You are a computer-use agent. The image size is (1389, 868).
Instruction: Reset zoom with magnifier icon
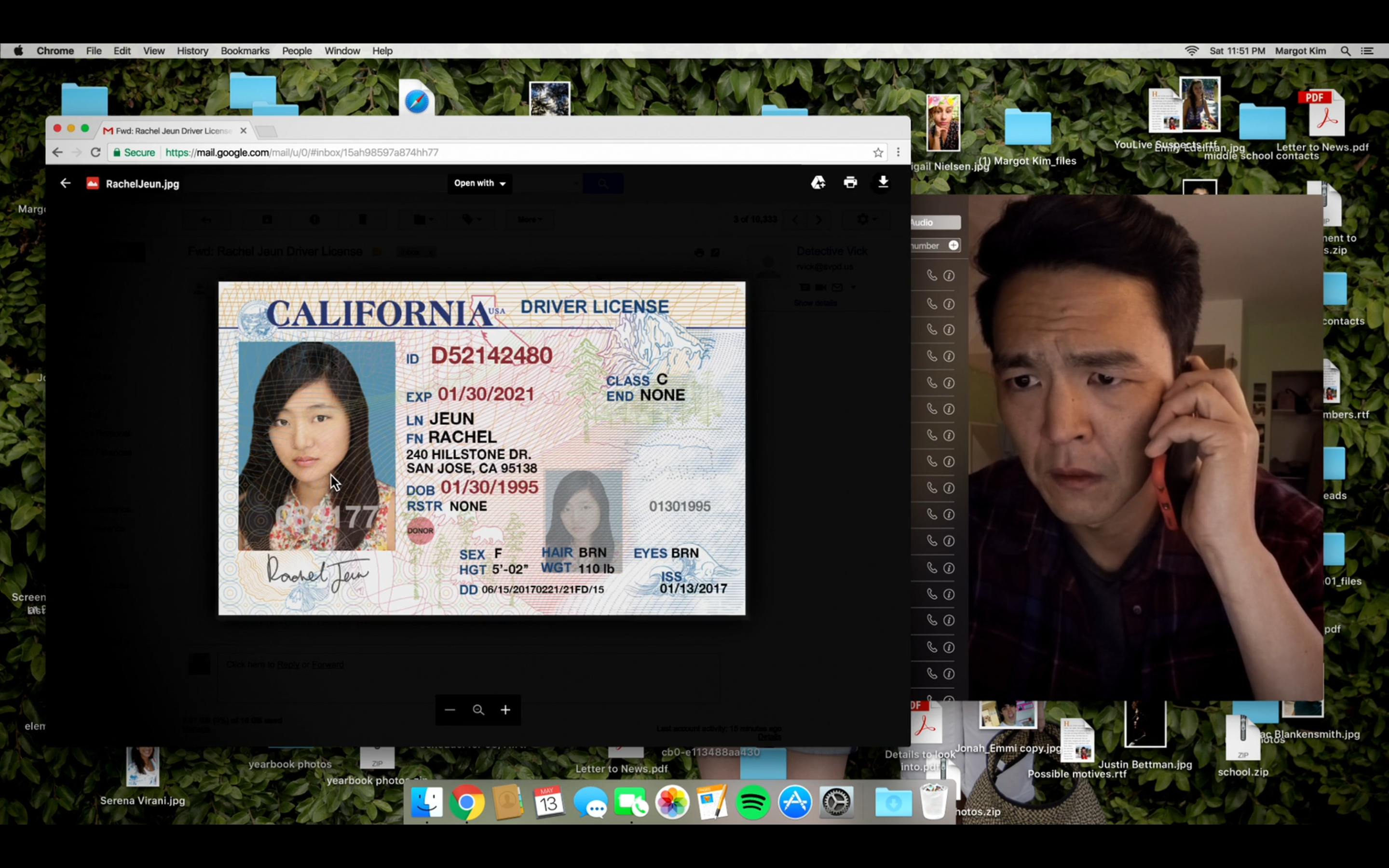click(478, 710)
